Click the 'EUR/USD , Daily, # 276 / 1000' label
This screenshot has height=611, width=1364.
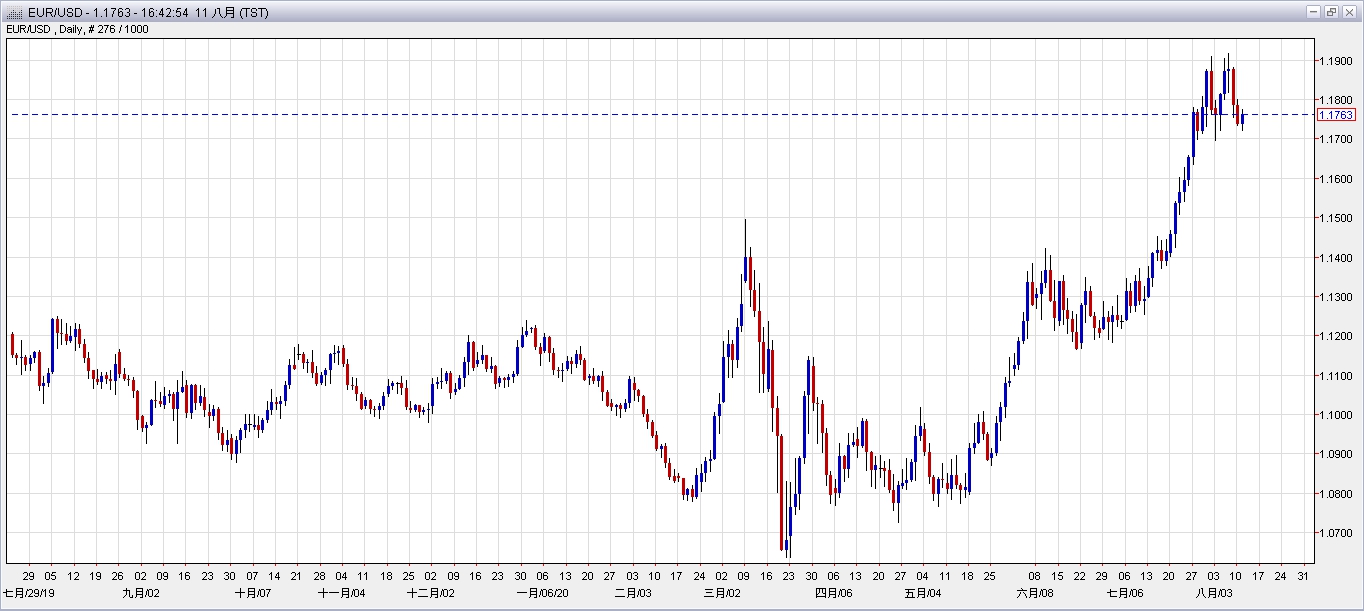pos(78,29)
